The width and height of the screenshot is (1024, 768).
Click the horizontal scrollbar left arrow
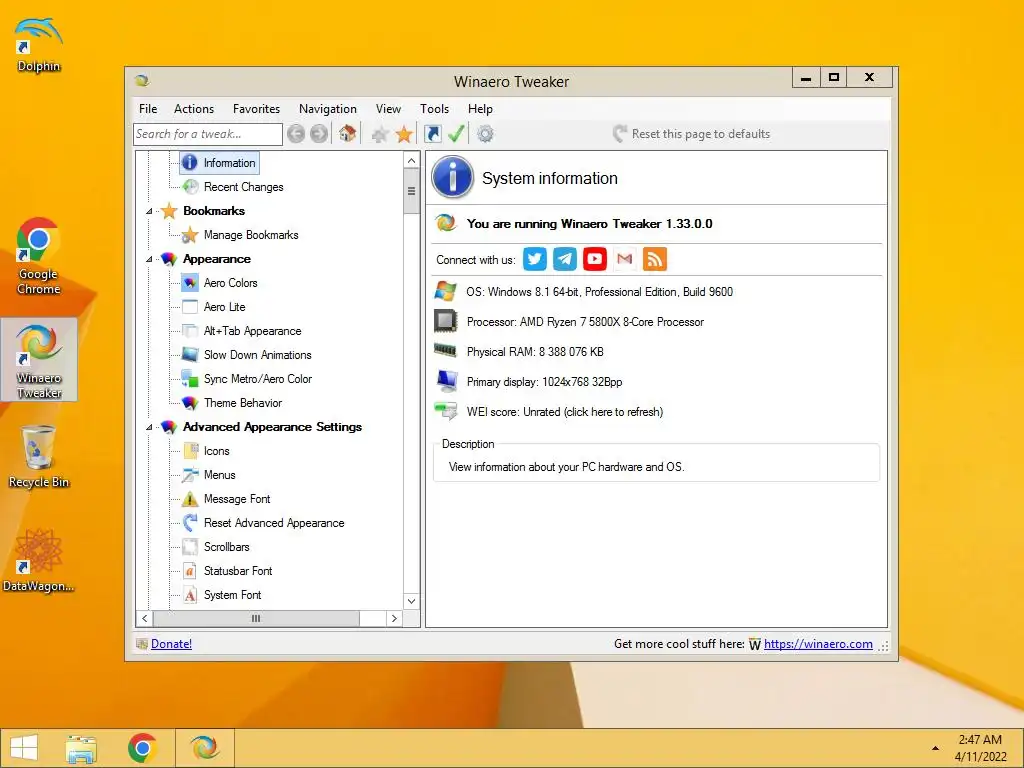[144, 618]
